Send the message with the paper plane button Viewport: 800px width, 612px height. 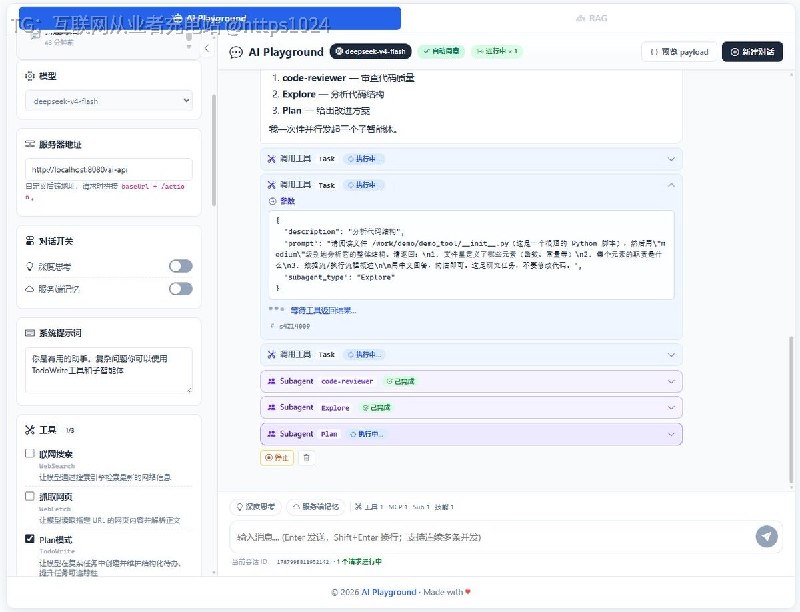pyautogui.click(x=766, y=537)
